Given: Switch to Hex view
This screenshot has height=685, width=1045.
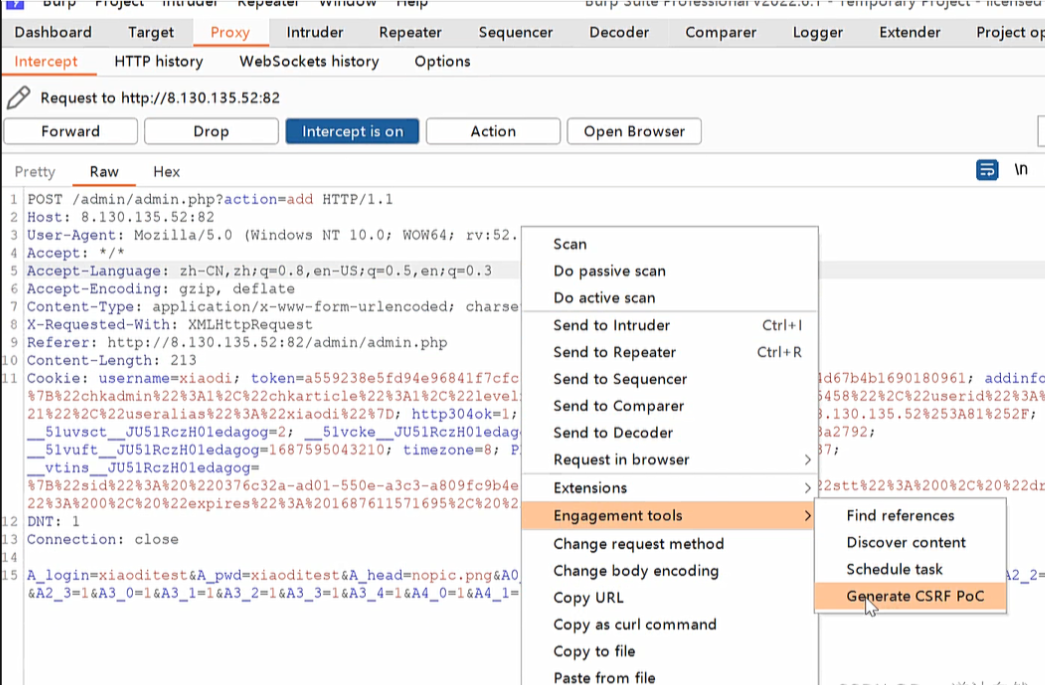Looking at the screenshot, I should (x=167, y=172).
